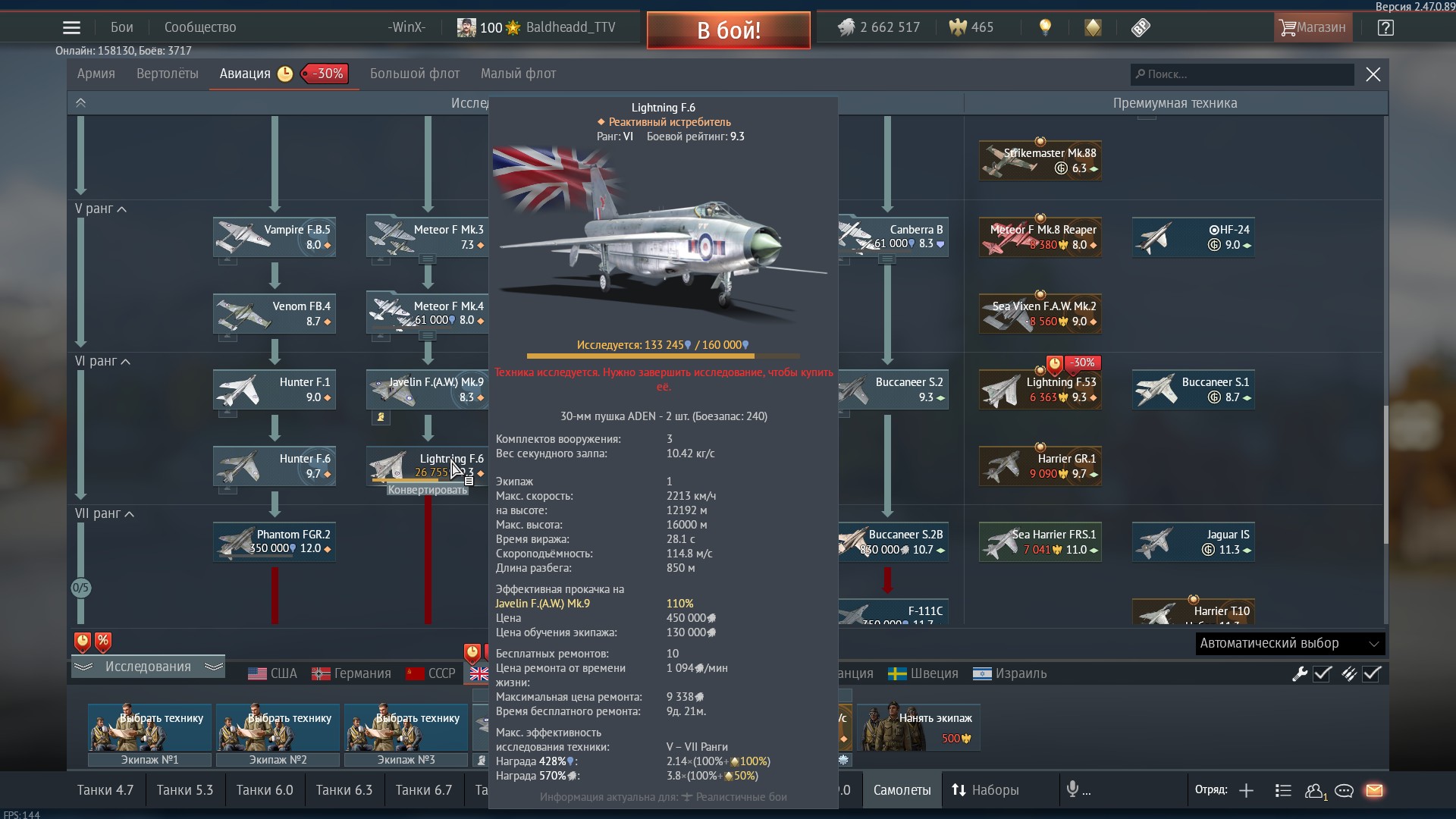Click the Поиск search field
Screen dimensions: 1456x819
click(1242, 74)
